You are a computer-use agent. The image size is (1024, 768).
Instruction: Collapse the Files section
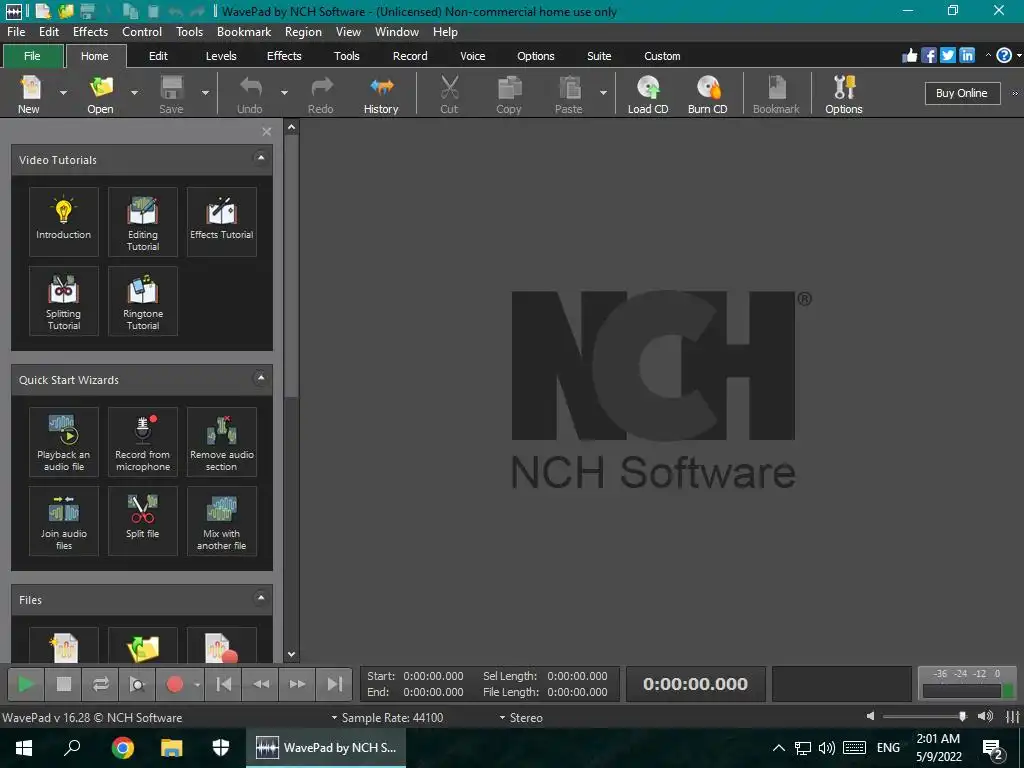261,598
